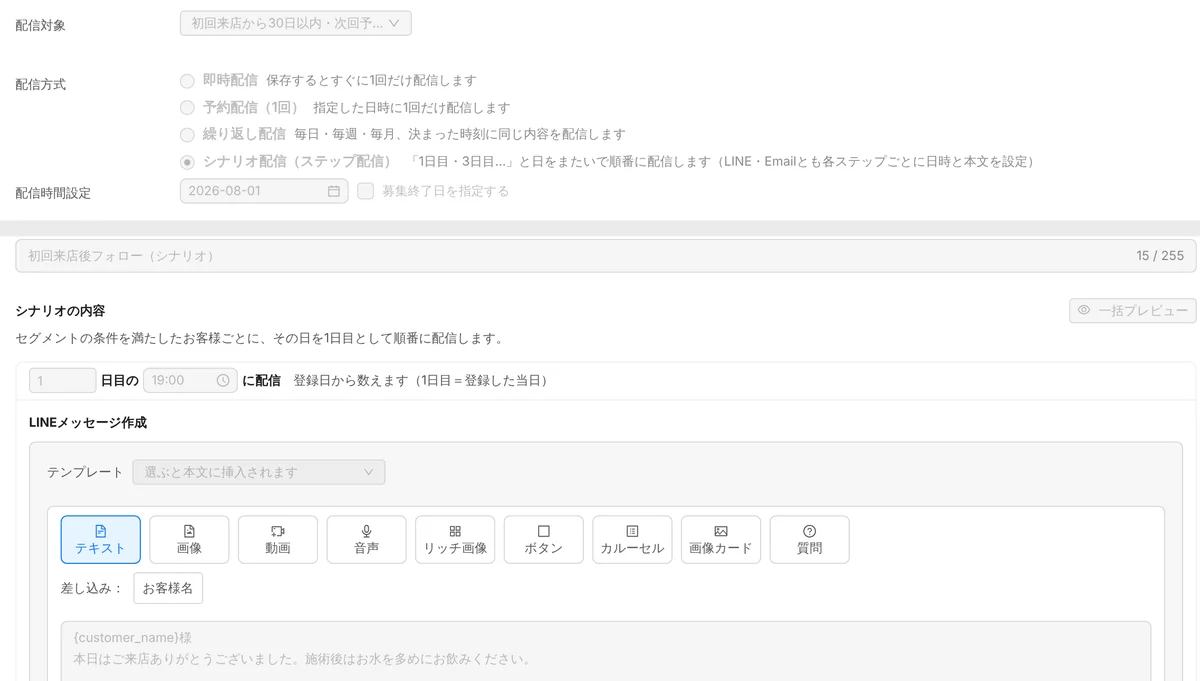Click clock icon in the 19:00 time field
Viewport: 1200px width, 681px height.
coord(223,380)
